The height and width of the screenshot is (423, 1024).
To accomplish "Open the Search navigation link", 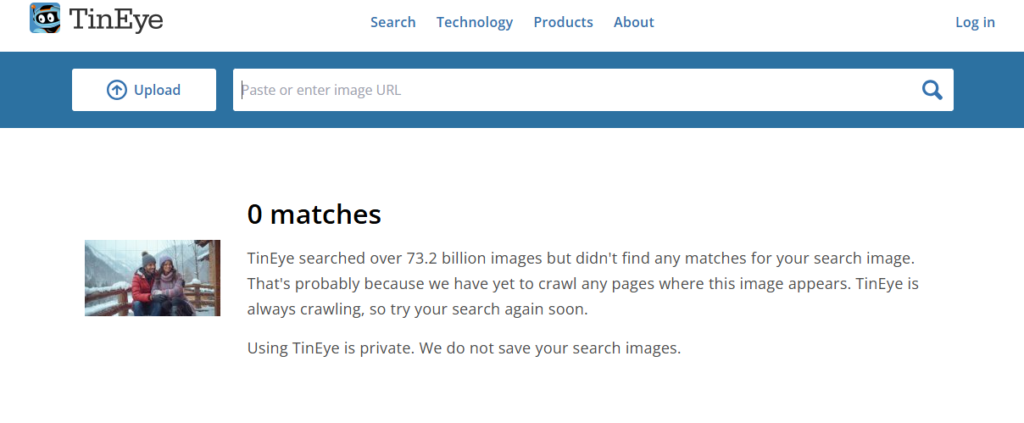I will coord(393,22).
